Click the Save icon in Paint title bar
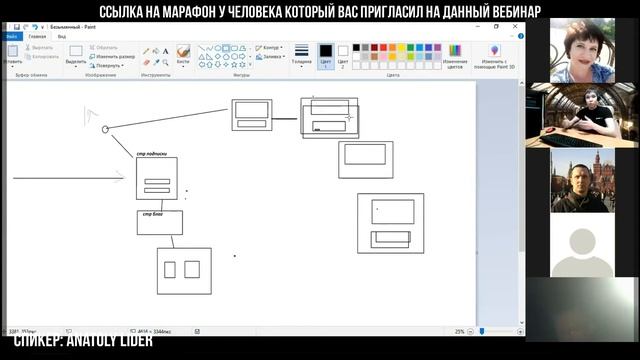The width and height of the screenshot is (640, 360). pyautogui.click(x=17, y=27)
